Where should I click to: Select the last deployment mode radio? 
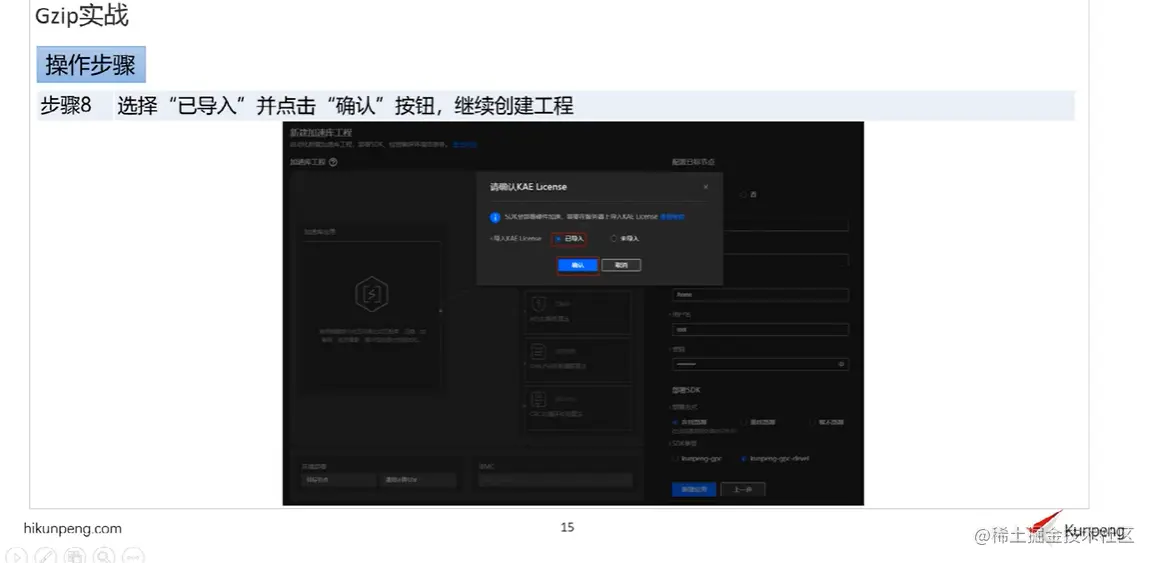coord(811,423)
